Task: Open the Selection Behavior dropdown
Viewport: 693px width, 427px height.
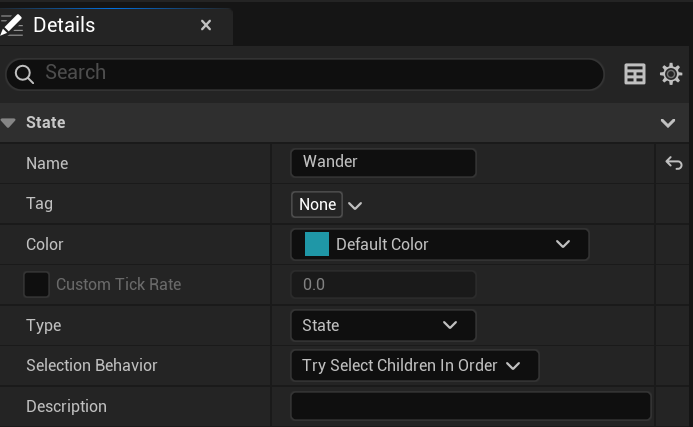Action: pyautogui.click(x=414, y=366)
